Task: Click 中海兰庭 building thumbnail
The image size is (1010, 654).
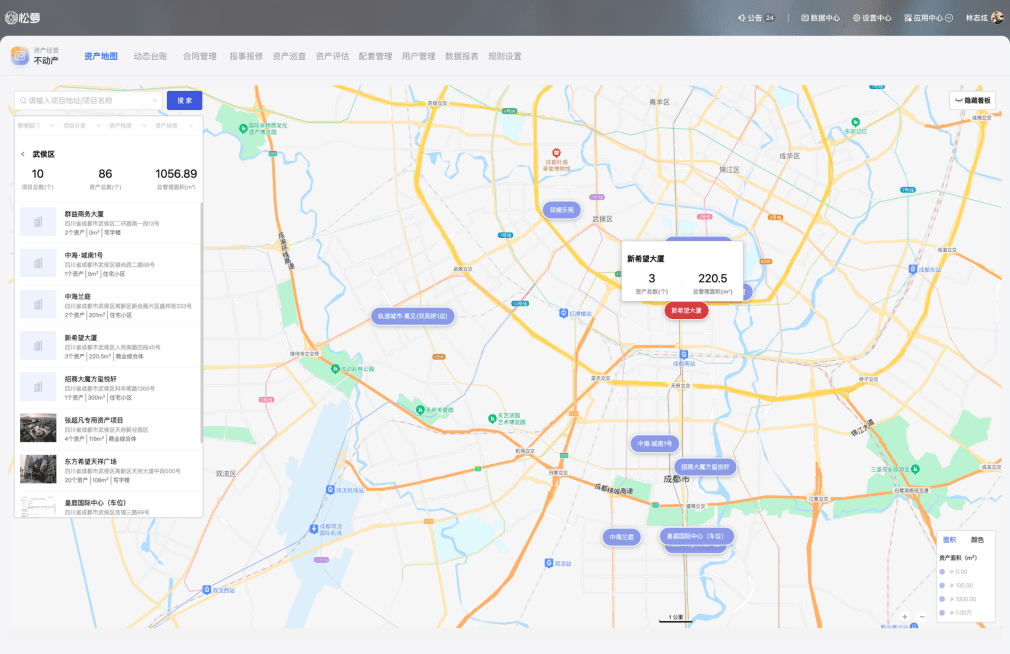Action: pos(38,304)
